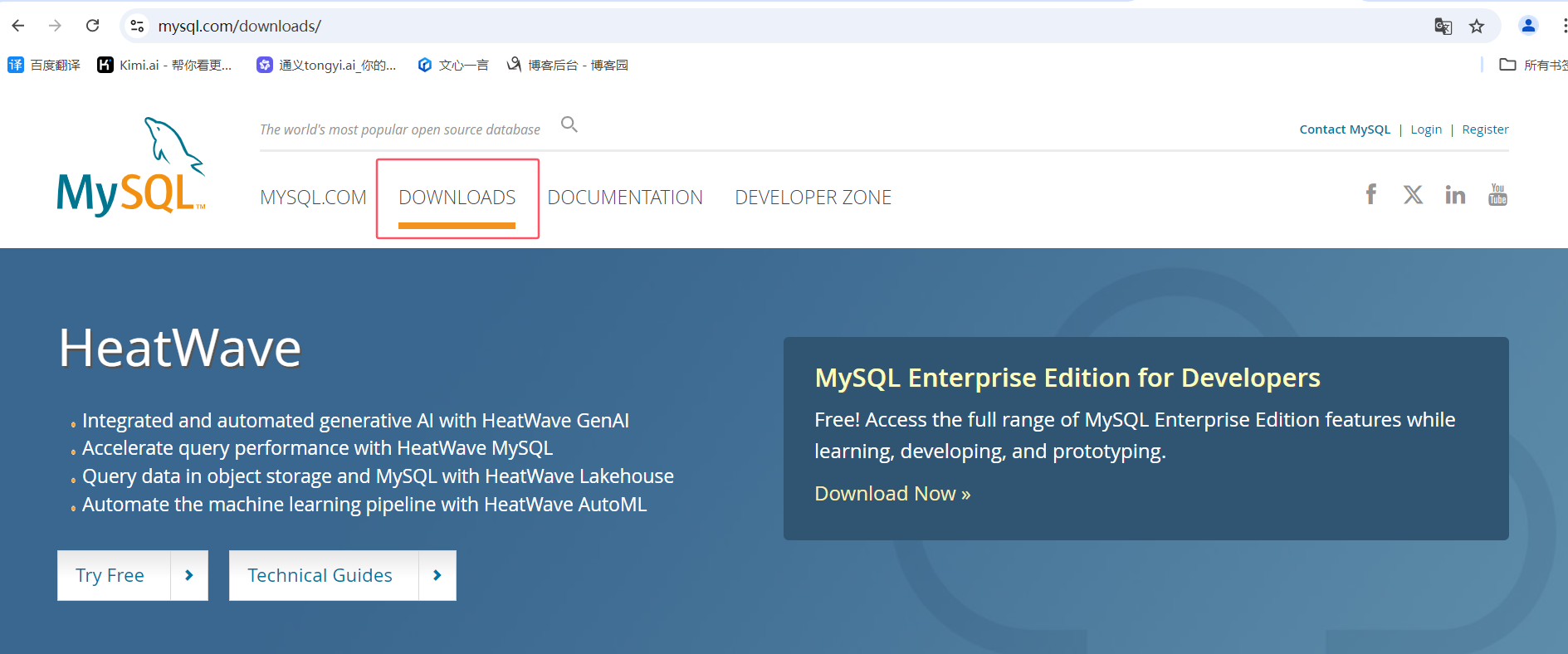Open the 博客后台 - 博客园 bookmark
The width and height of the screenshot is (1568, 654).
pos(568,65)
